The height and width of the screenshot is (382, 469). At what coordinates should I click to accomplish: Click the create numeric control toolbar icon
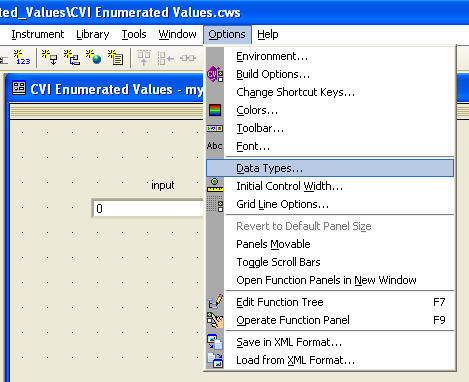pos(22,57)
